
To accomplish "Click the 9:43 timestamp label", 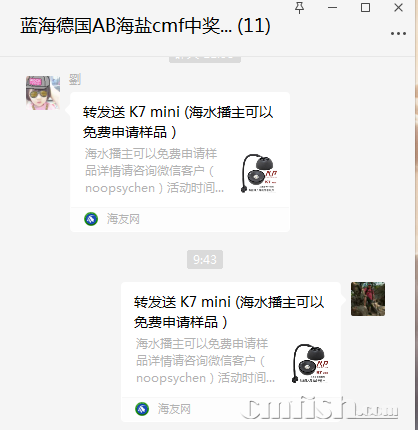I will click(x=205, y=259).
